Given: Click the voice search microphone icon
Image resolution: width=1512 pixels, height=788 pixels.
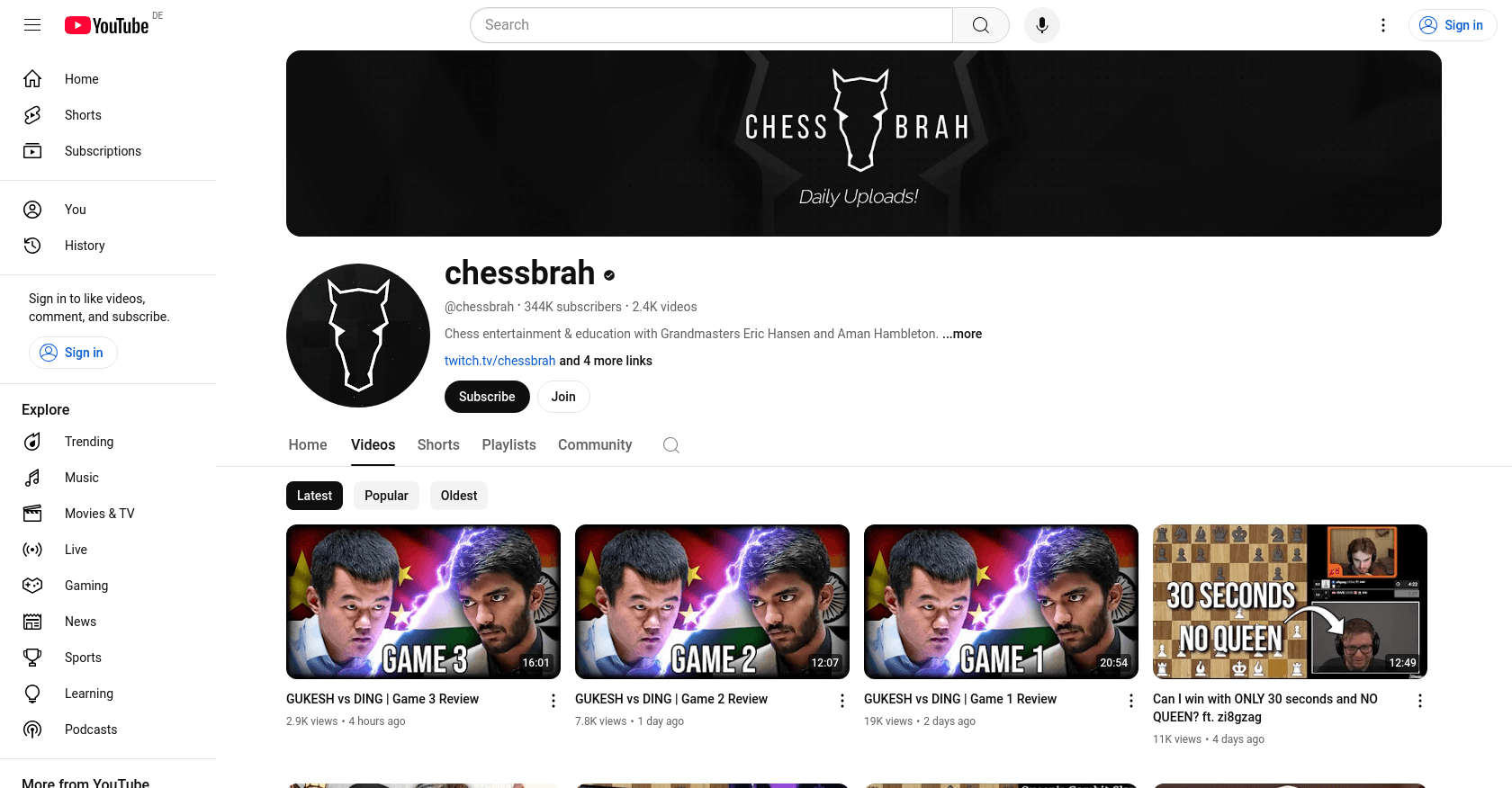Looking at the screenshot, I should click(x=1041, y=25).
